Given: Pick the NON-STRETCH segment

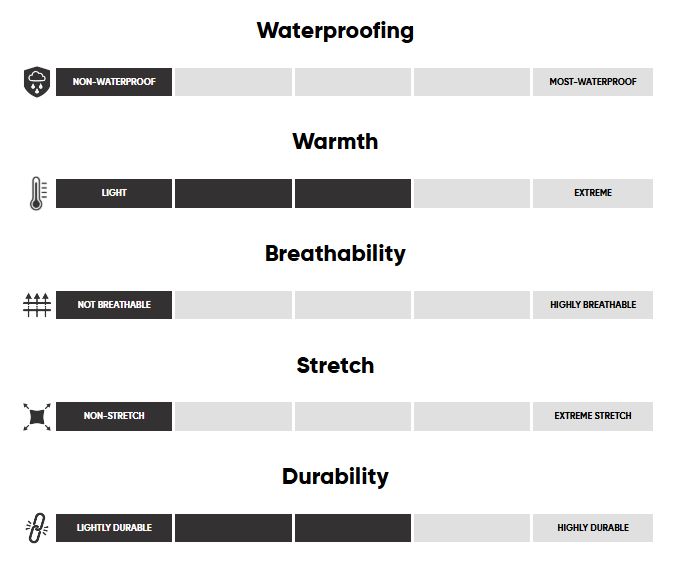Looking at the screenshot, I should coord(114,416).
